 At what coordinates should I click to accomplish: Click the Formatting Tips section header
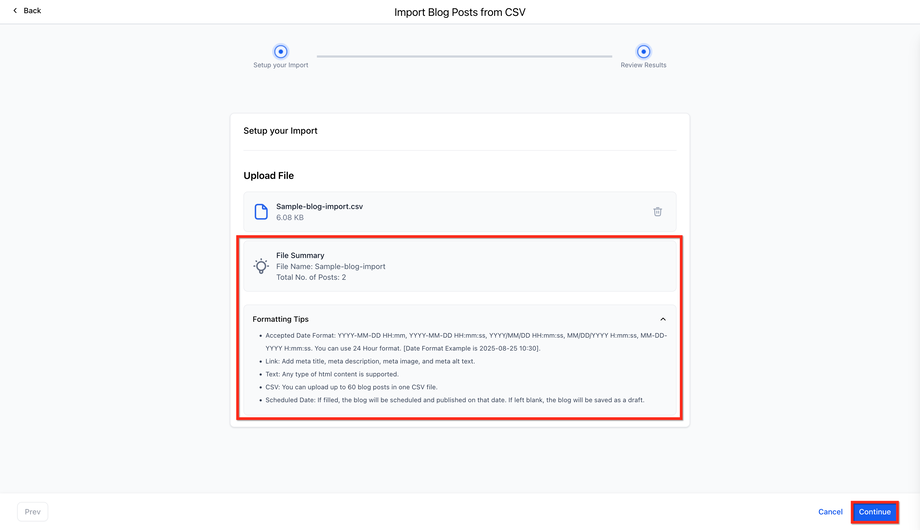(x=281, y=319)
